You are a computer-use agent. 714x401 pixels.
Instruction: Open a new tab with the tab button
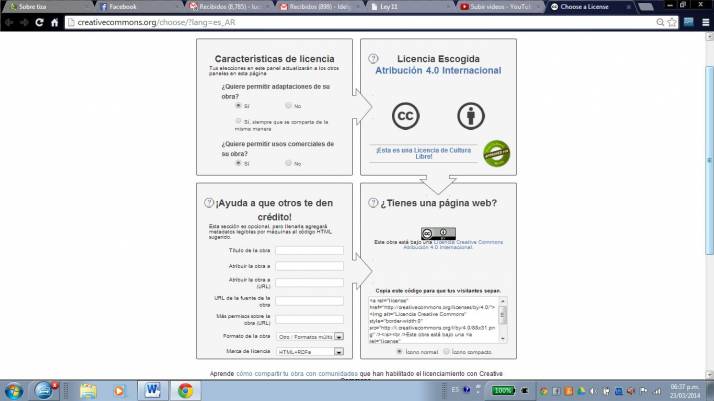(x=646, y=7)
